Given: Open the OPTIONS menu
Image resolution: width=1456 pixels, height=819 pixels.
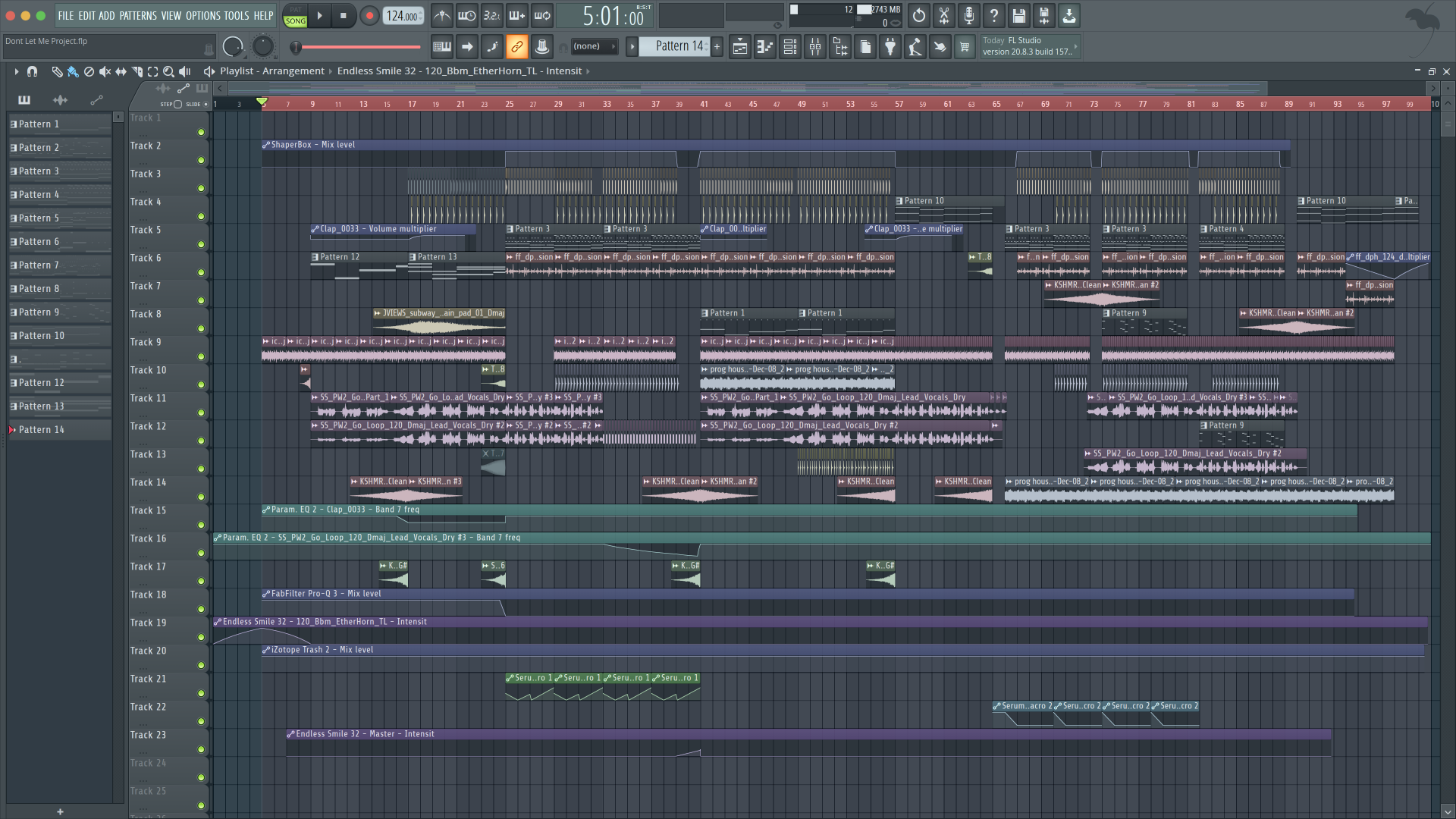Looking at the screenshot, I should click(203, 15).
